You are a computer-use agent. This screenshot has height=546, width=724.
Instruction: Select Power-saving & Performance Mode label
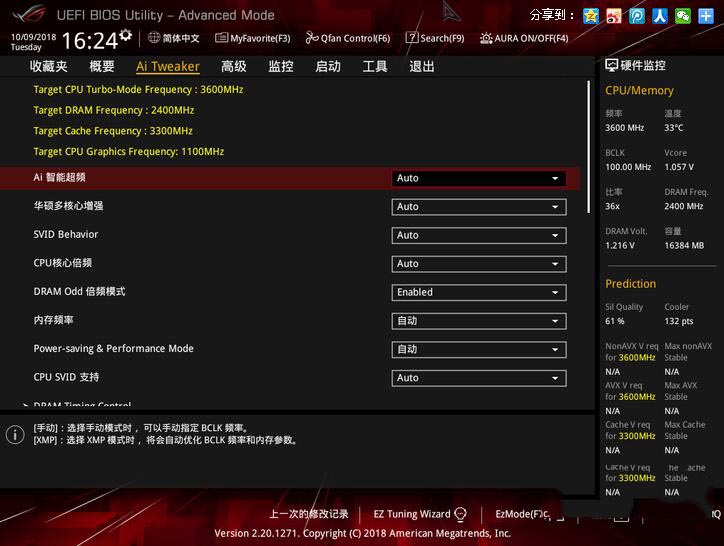click(113, 349)
